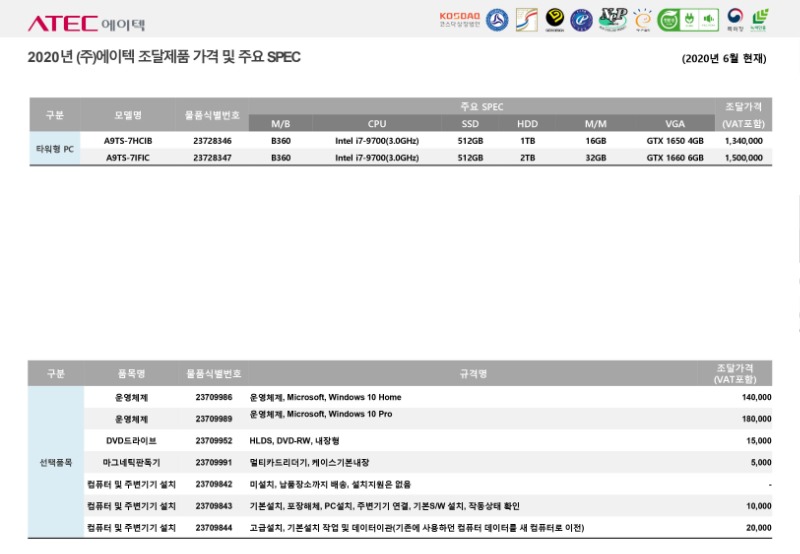Click the '고급설치' installation description
The height and width of the screenshot is (554, 800).
(x=417, y=527)
